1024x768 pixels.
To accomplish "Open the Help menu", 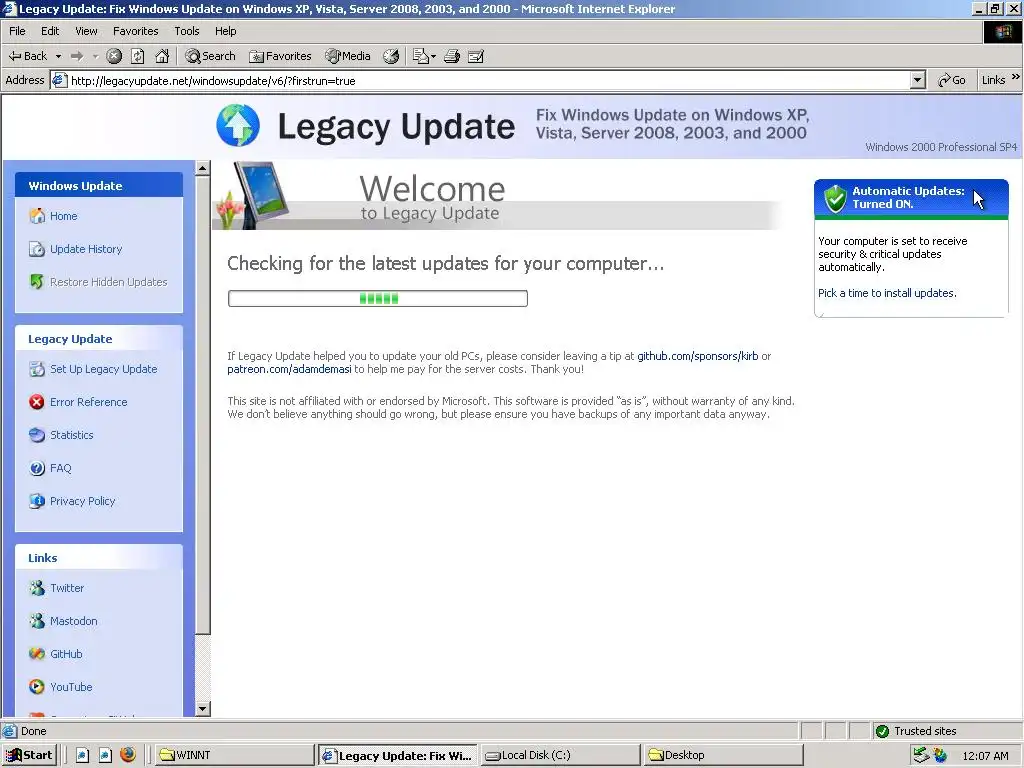I will [x=226, y=31].
